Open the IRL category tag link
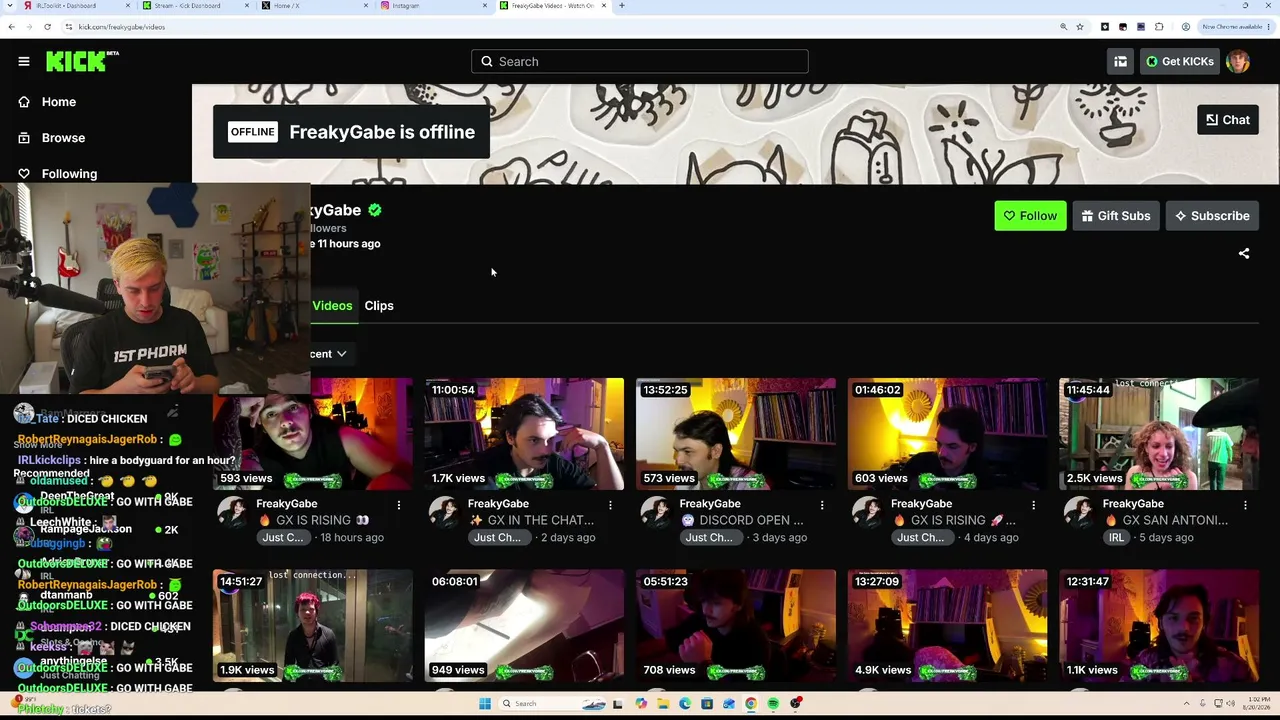Viewport: 1280px width, 720px height. 1116,538
